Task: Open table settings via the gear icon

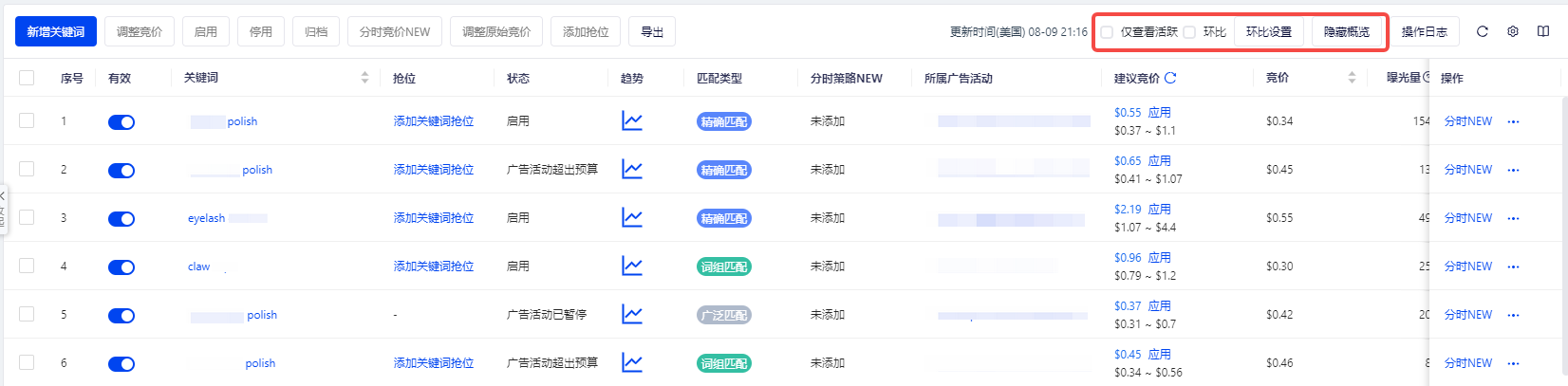Action: pos(1513,31)
